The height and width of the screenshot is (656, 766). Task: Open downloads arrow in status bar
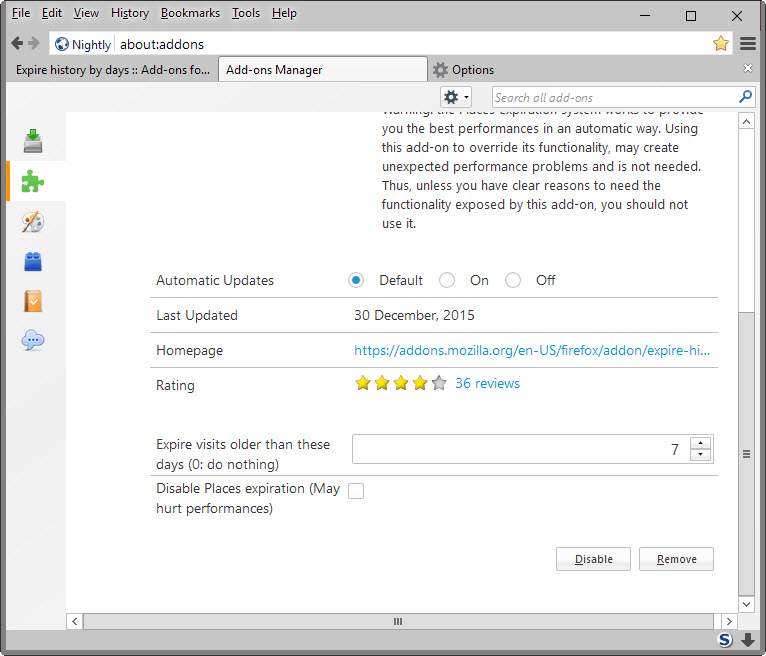coord(748,639)
